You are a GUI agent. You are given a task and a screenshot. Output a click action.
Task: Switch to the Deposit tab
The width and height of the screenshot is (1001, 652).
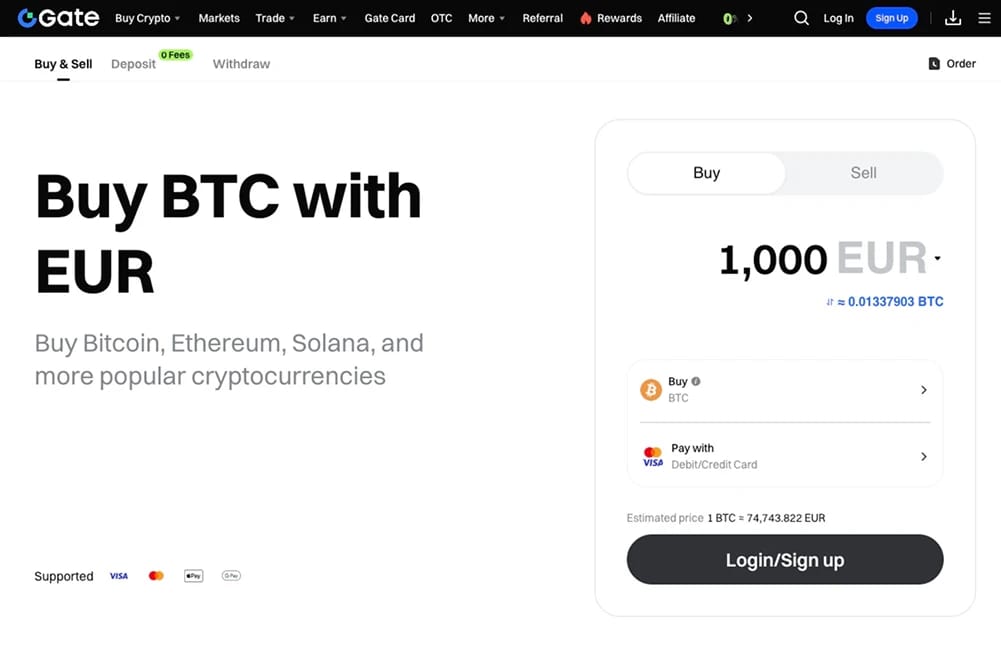[x=133, y=64]
